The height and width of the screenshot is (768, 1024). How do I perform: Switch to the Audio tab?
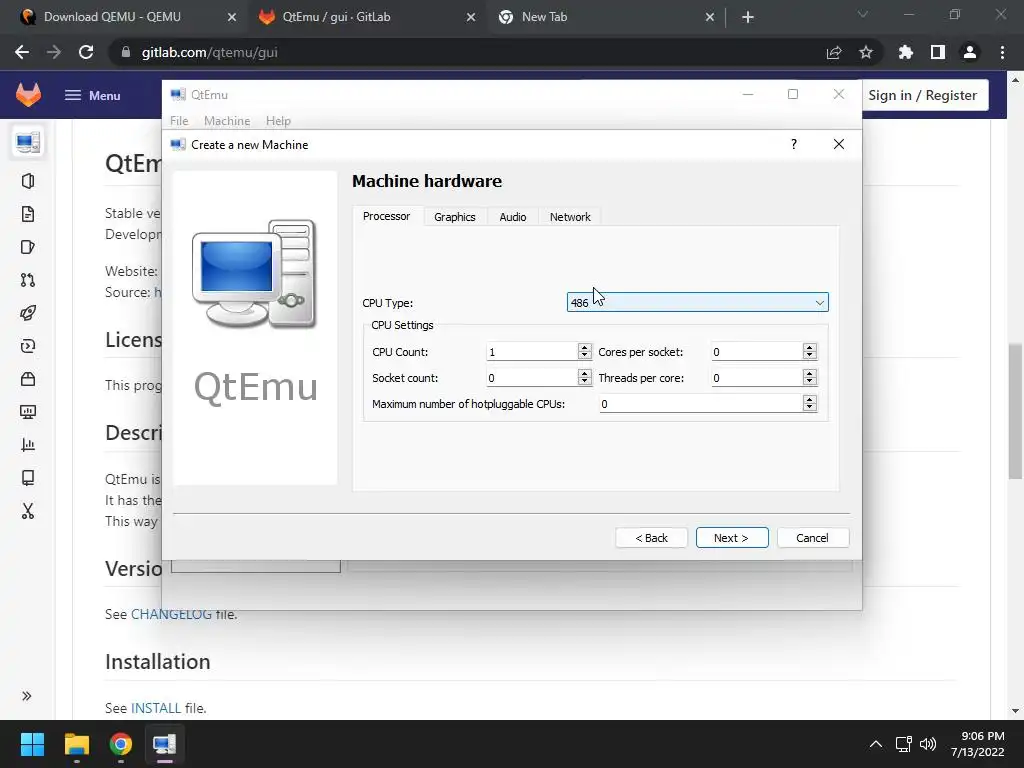[x=513, y=217]
